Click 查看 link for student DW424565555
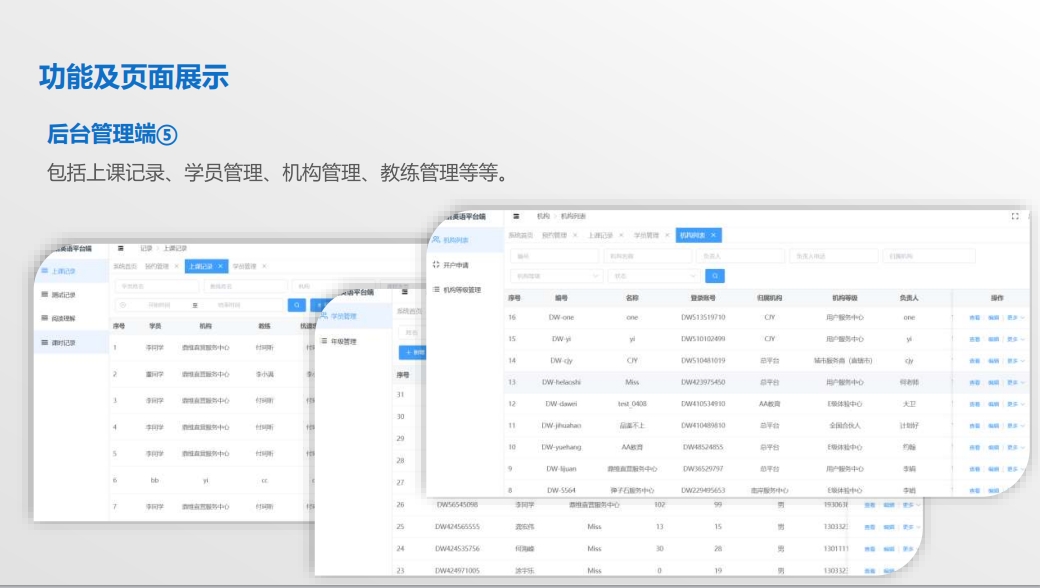This screenshot has height=588, width=1040. click(x=870, y=527)
